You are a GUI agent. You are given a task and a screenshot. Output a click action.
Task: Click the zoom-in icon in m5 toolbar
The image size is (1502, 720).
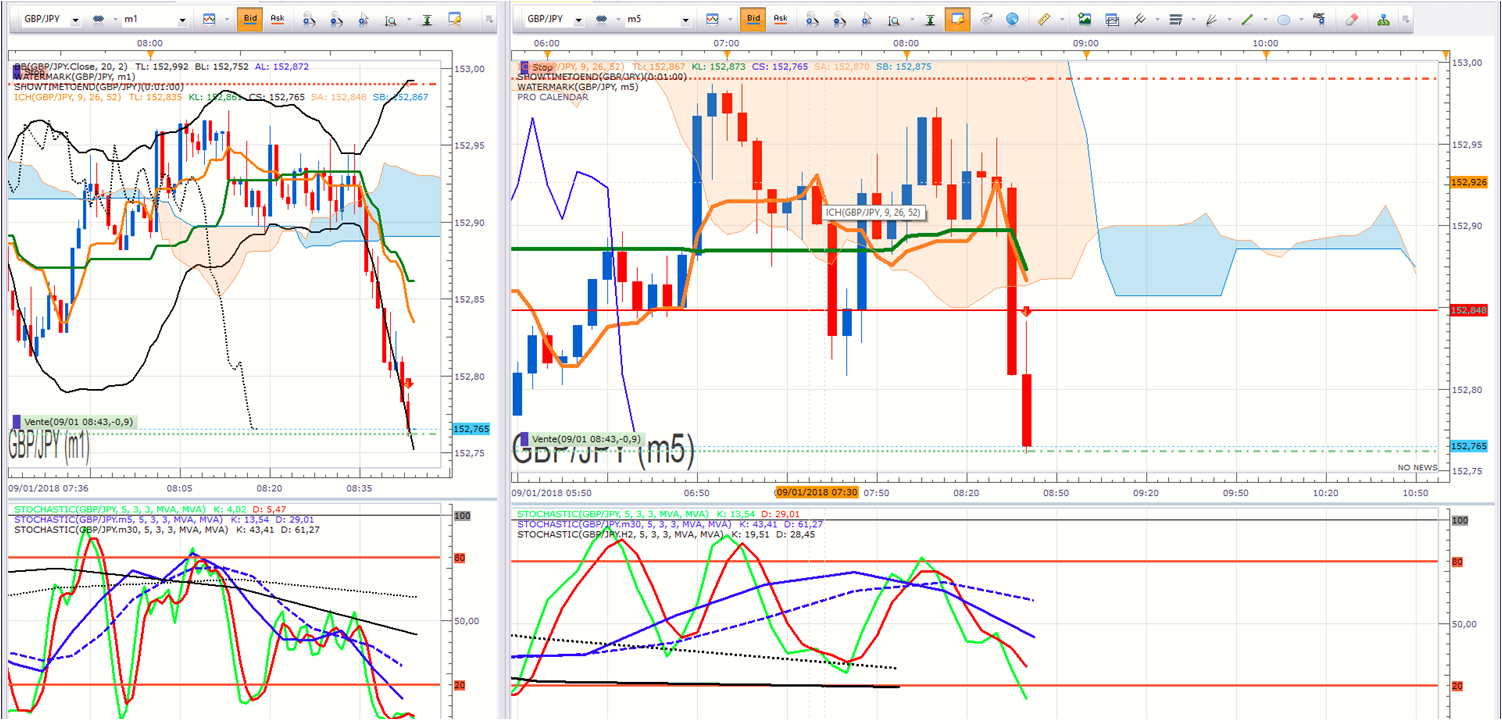[812, 19]
